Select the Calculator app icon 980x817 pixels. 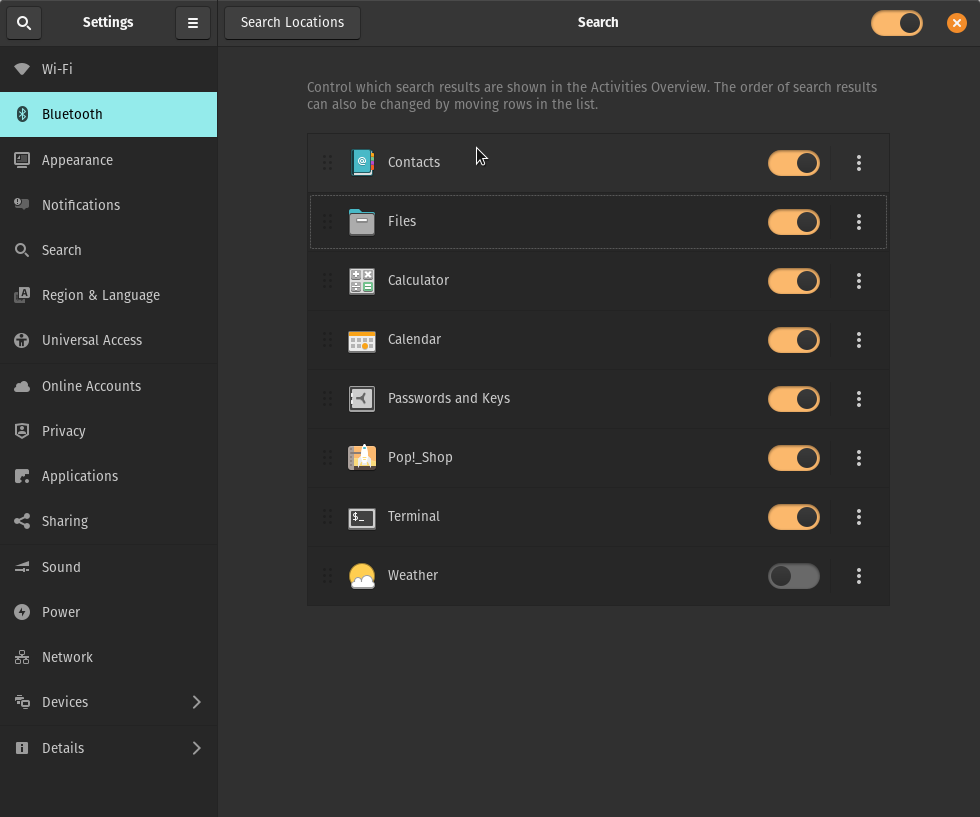(361, 281)
